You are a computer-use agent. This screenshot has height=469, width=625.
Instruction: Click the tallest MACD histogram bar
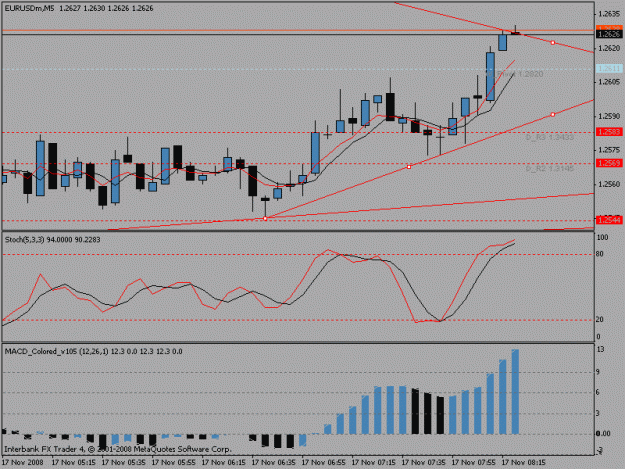[515, 392]
